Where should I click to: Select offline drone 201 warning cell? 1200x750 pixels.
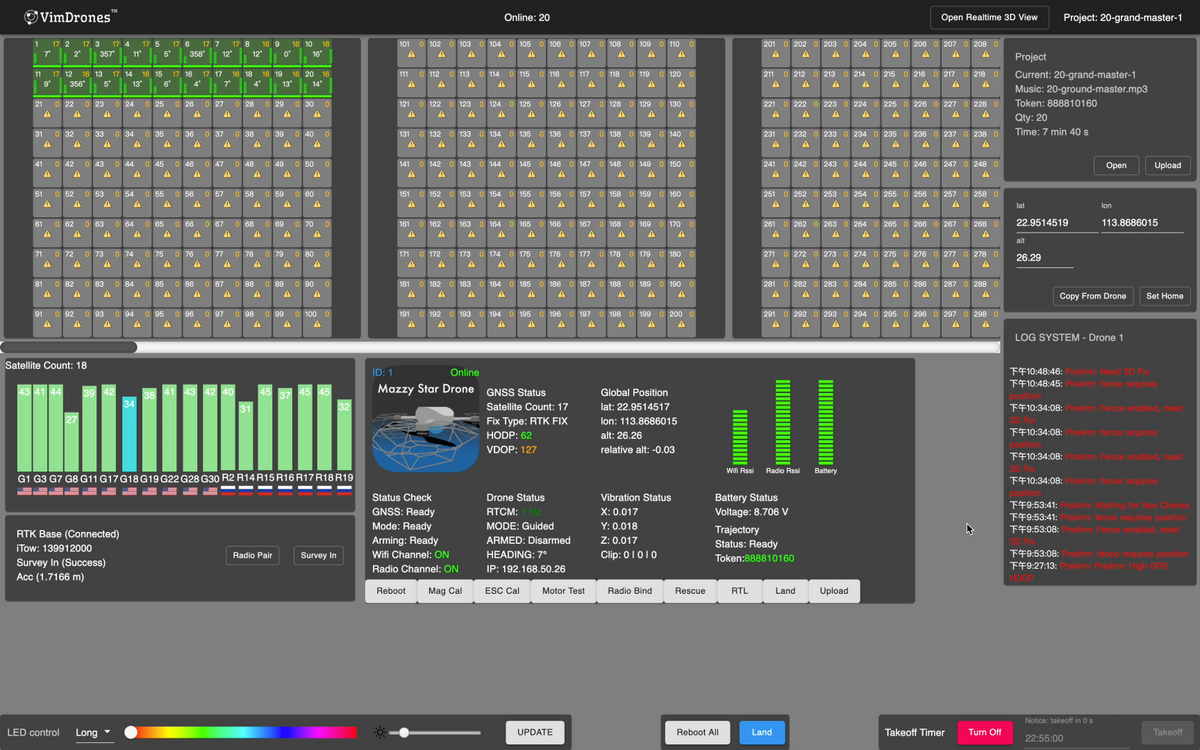click(775, 52)
